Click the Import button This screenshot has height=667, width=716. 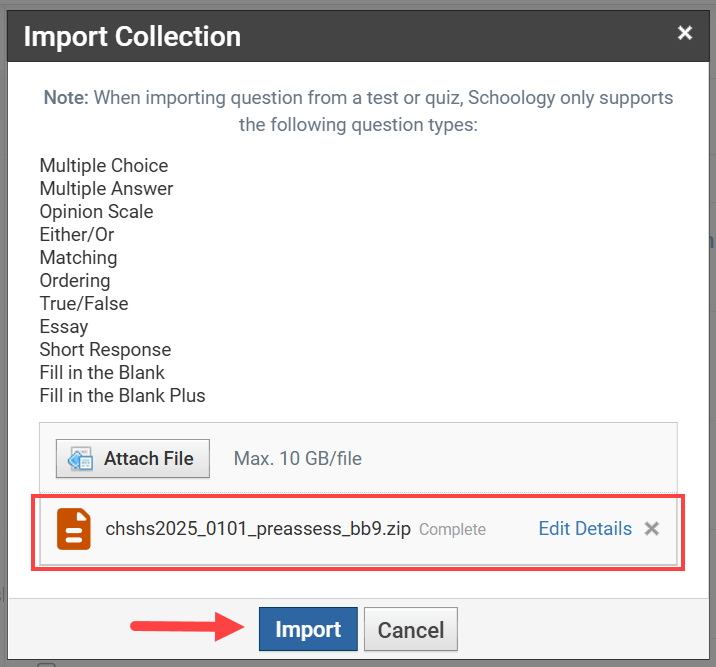[308, 630]
